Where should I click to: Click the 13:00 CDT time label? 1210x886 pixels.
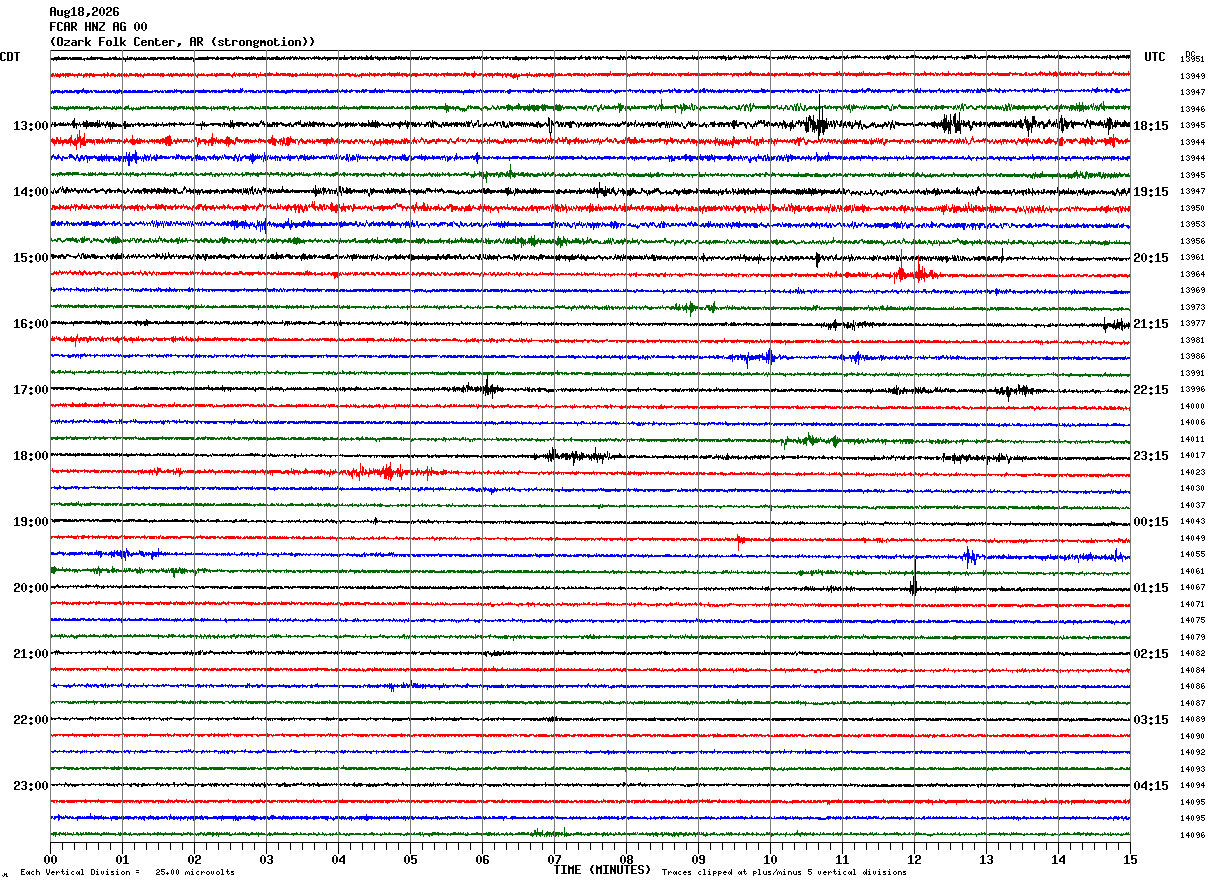(30, 126)
